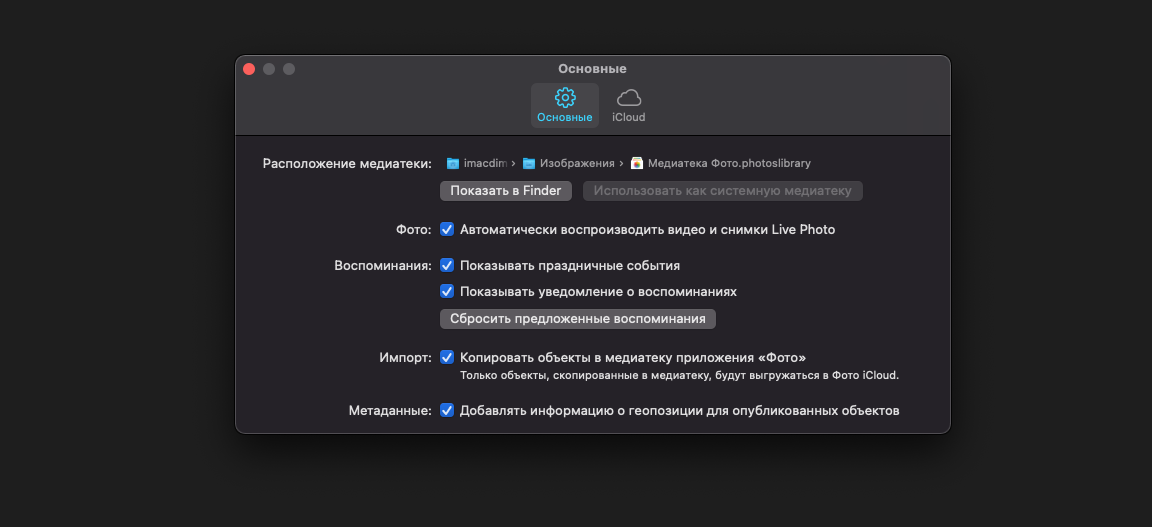
Task: Toggle geolocation info for published items checkbox
Action: tap(447, 410)
